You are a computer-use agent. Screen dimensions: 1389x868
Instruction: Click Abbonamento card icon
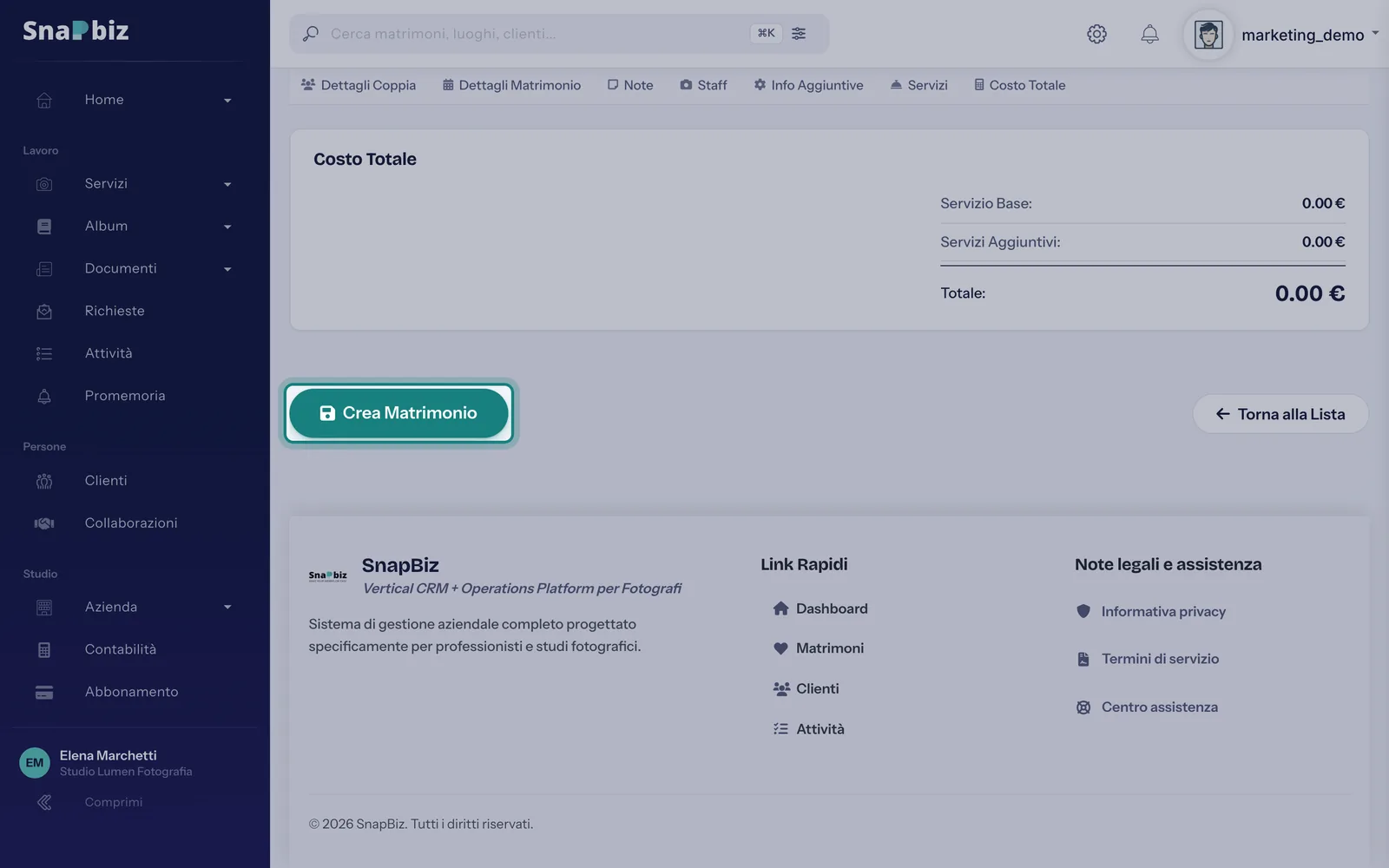tap(44, 693)
